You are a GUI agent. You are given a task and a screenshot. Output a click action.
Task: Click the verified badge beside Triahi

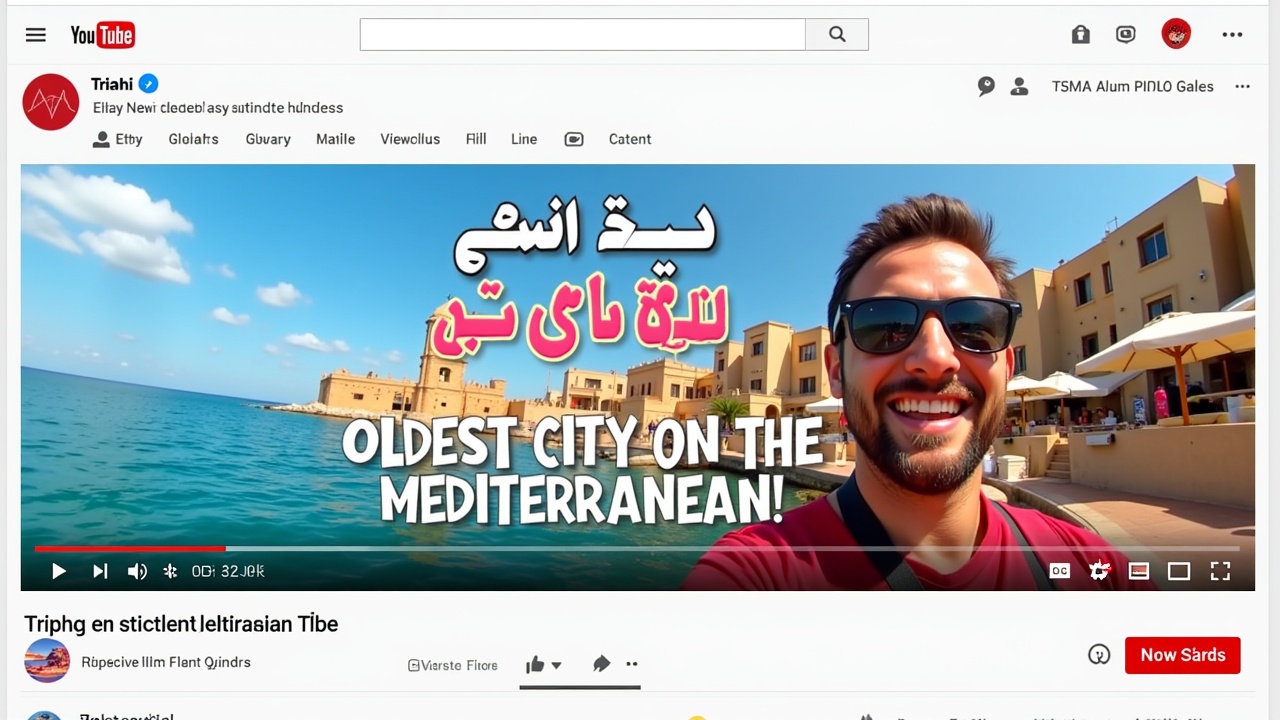148,84
